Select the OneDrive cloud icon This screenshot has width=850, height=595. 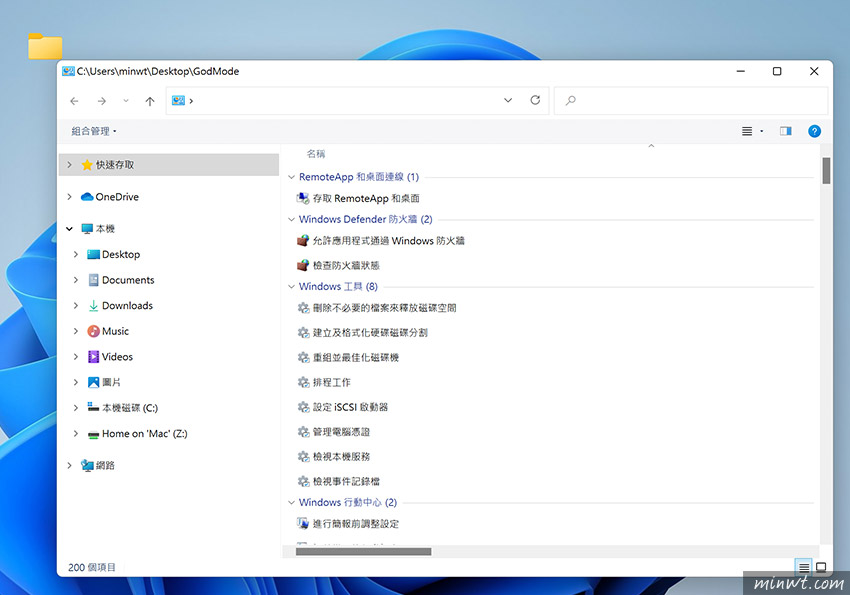click(x=87, y=197)
